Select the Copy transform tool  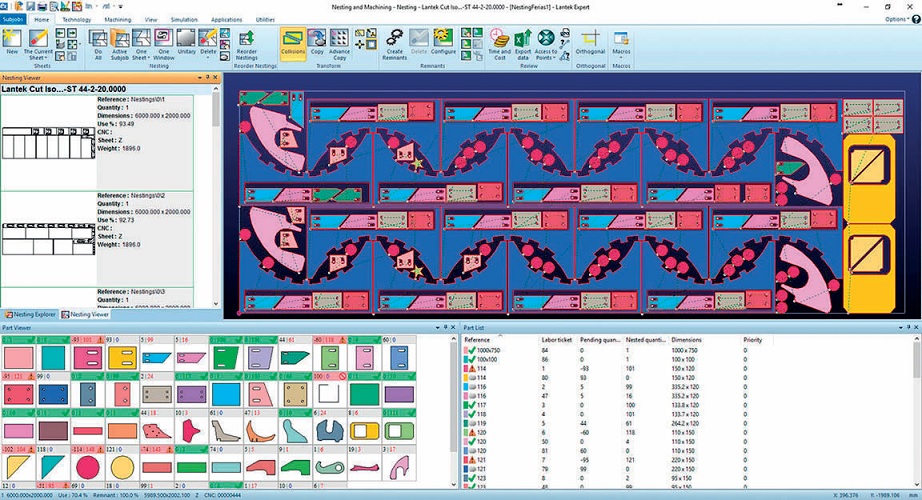[317, 42]
